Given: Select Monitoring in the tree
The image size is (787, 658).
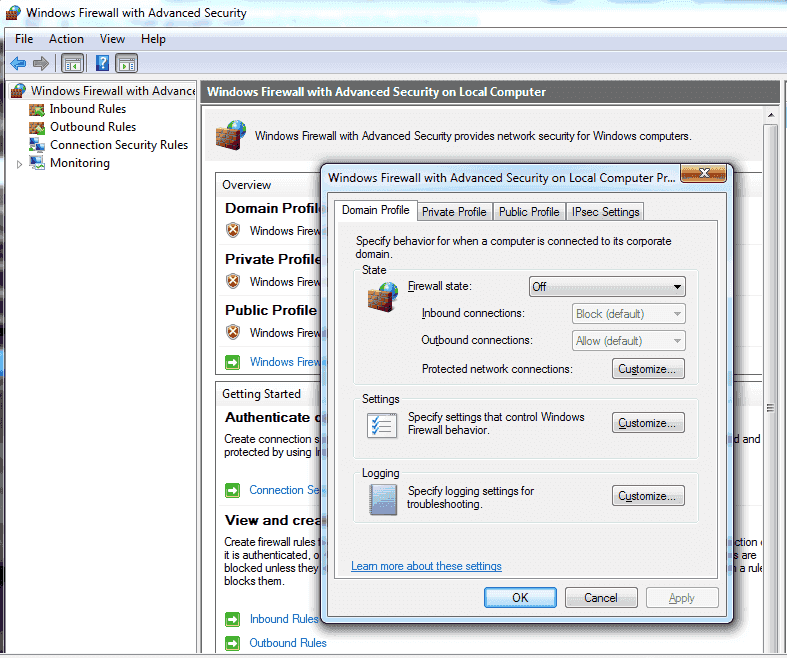Looking at the screenshot, I should tap(80, 163).
